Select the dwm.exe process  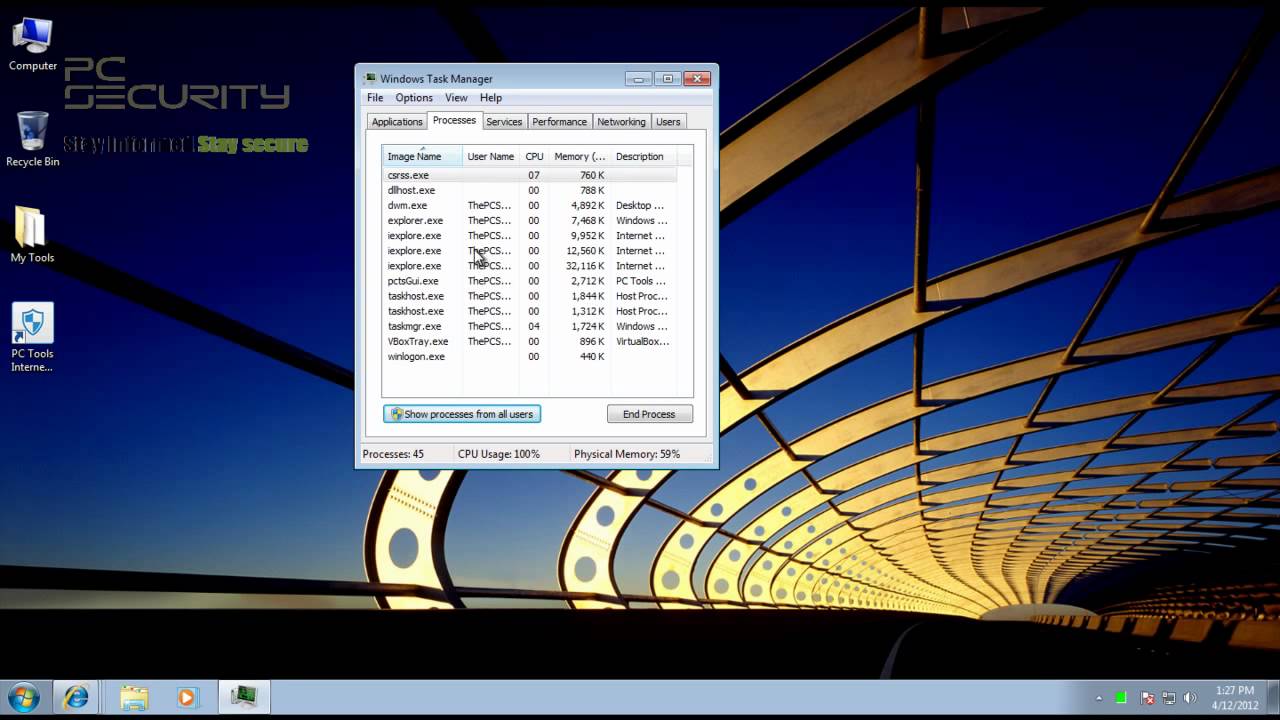click(x=530, y=205)
